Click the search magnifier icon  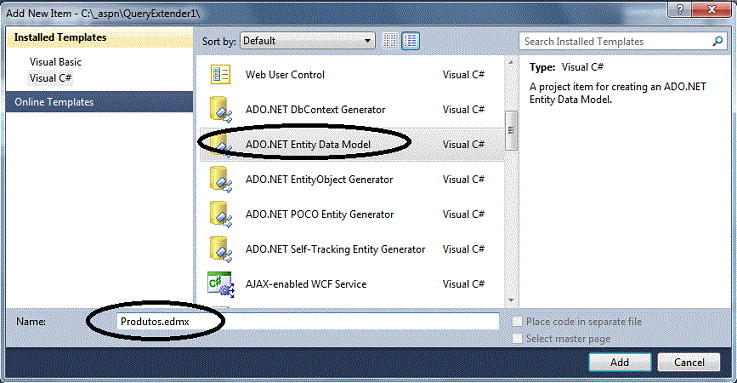(x=717, y=41)
